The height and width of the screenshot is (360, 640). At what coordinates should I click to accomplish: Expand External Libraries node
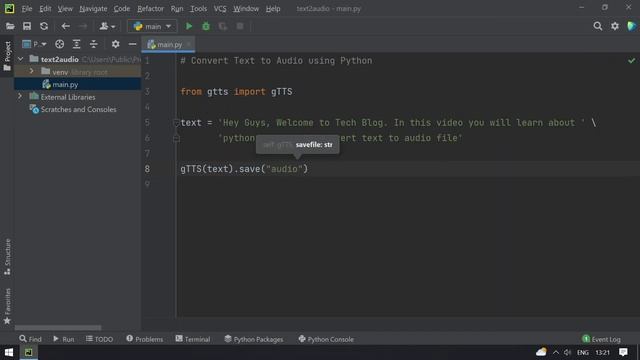[x=20, y=97]
